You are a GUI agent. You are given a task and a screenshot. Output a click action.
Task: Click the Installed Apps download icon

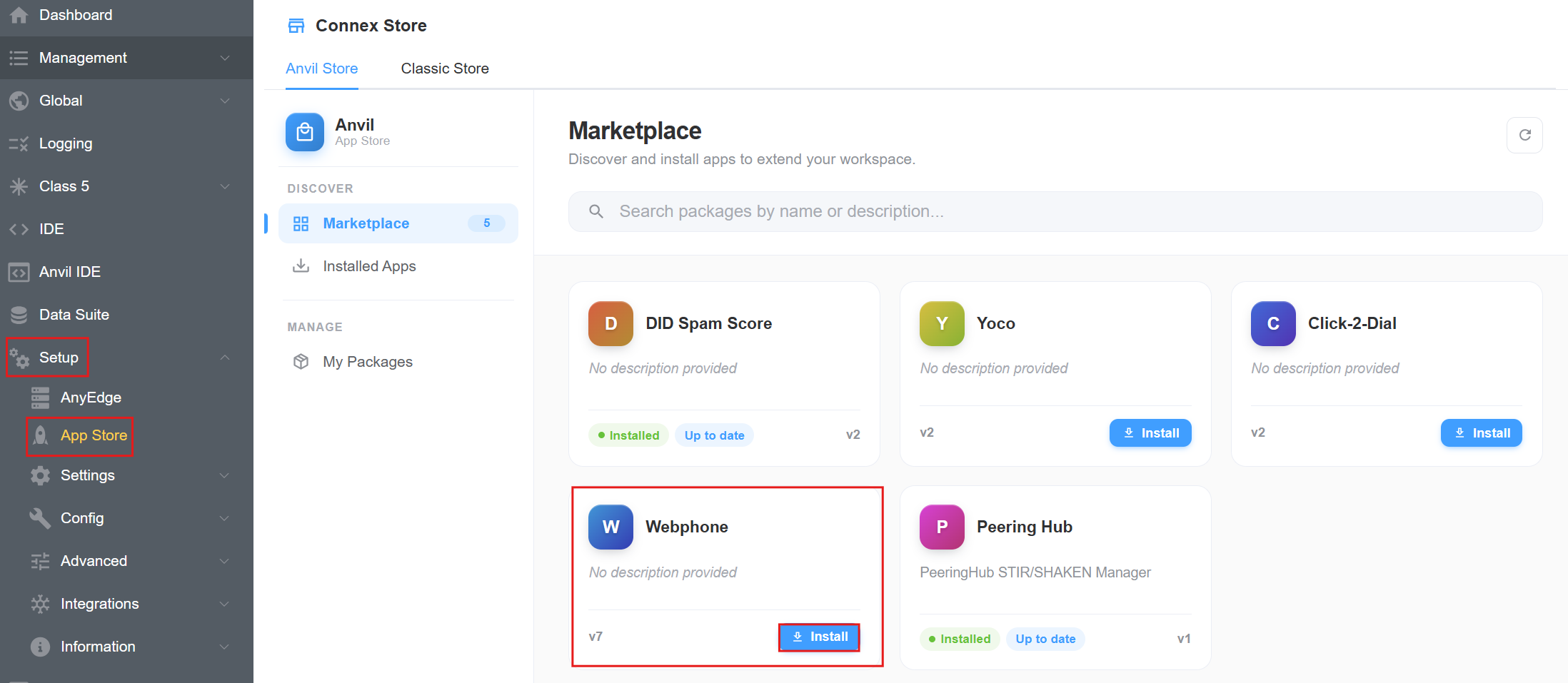pyautogui.click(x=301, y=266)
